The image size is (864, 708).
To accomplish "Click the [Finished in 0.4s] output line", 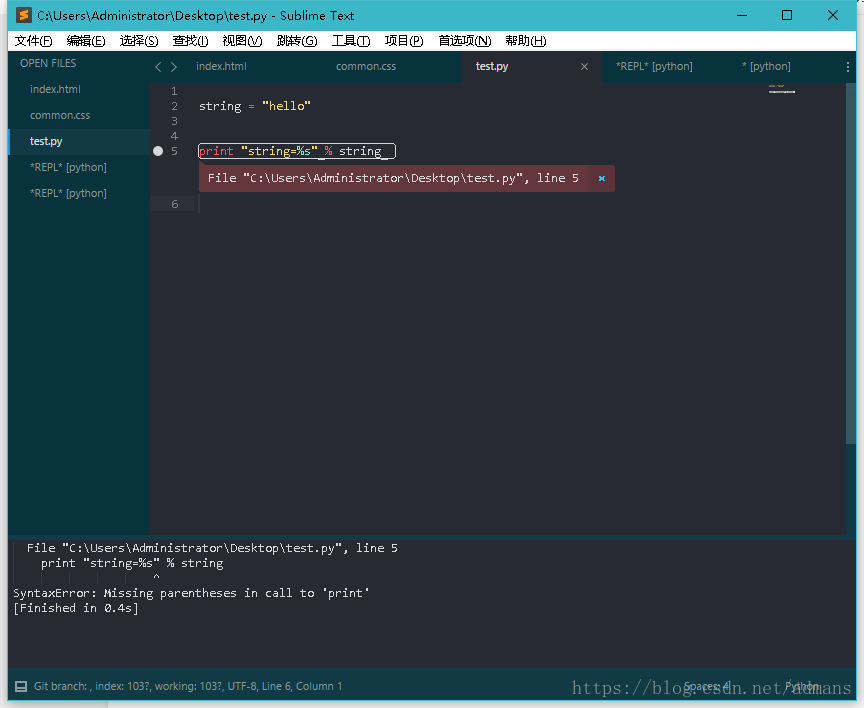I will pyautogui.click(x=75, y=608).
